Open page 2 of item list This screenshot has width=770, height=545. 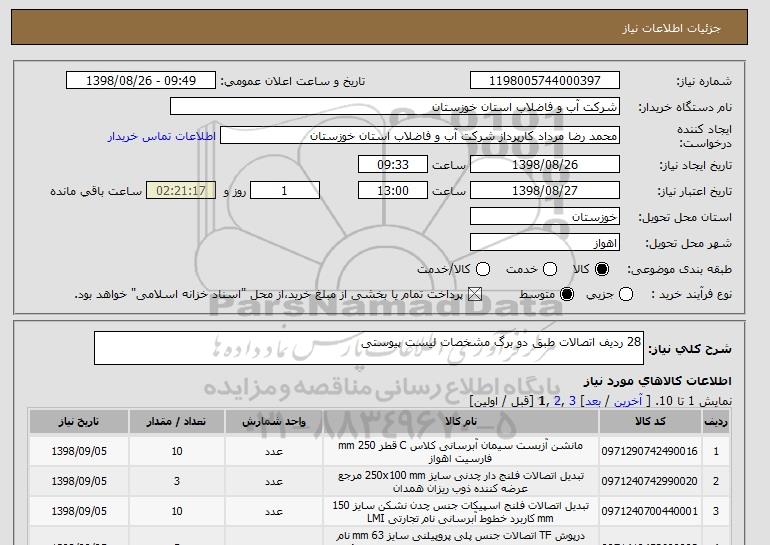(x=557, y=402)
